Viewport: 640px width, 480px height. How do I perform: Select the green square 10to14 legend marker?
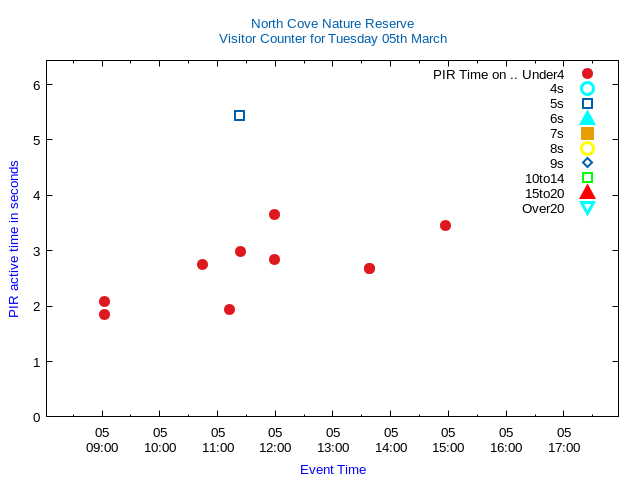pyautogui.click(x=587, y=178)
